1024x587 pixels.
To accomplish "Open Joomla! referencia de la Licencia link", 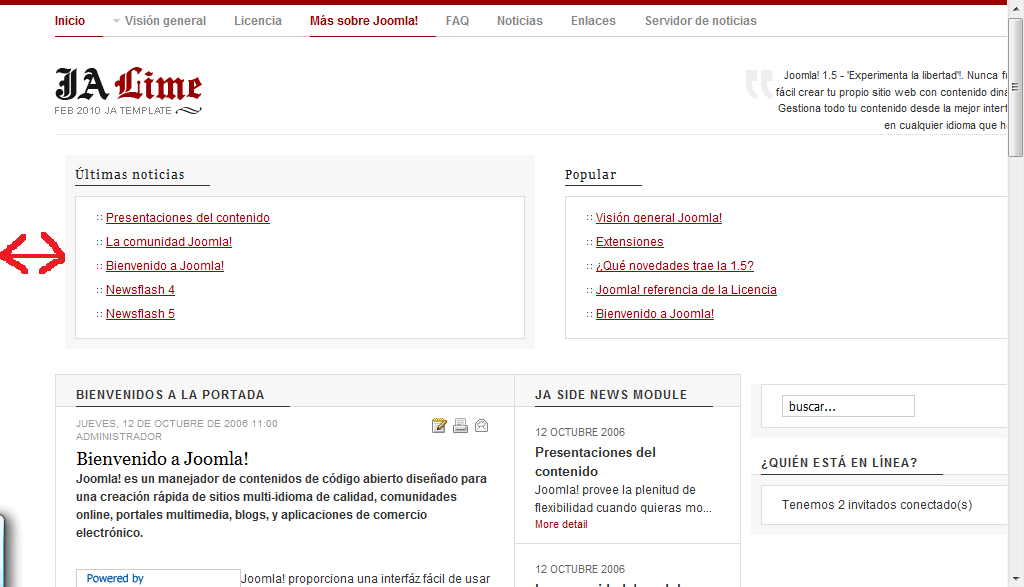I will [x=686, y=290].
